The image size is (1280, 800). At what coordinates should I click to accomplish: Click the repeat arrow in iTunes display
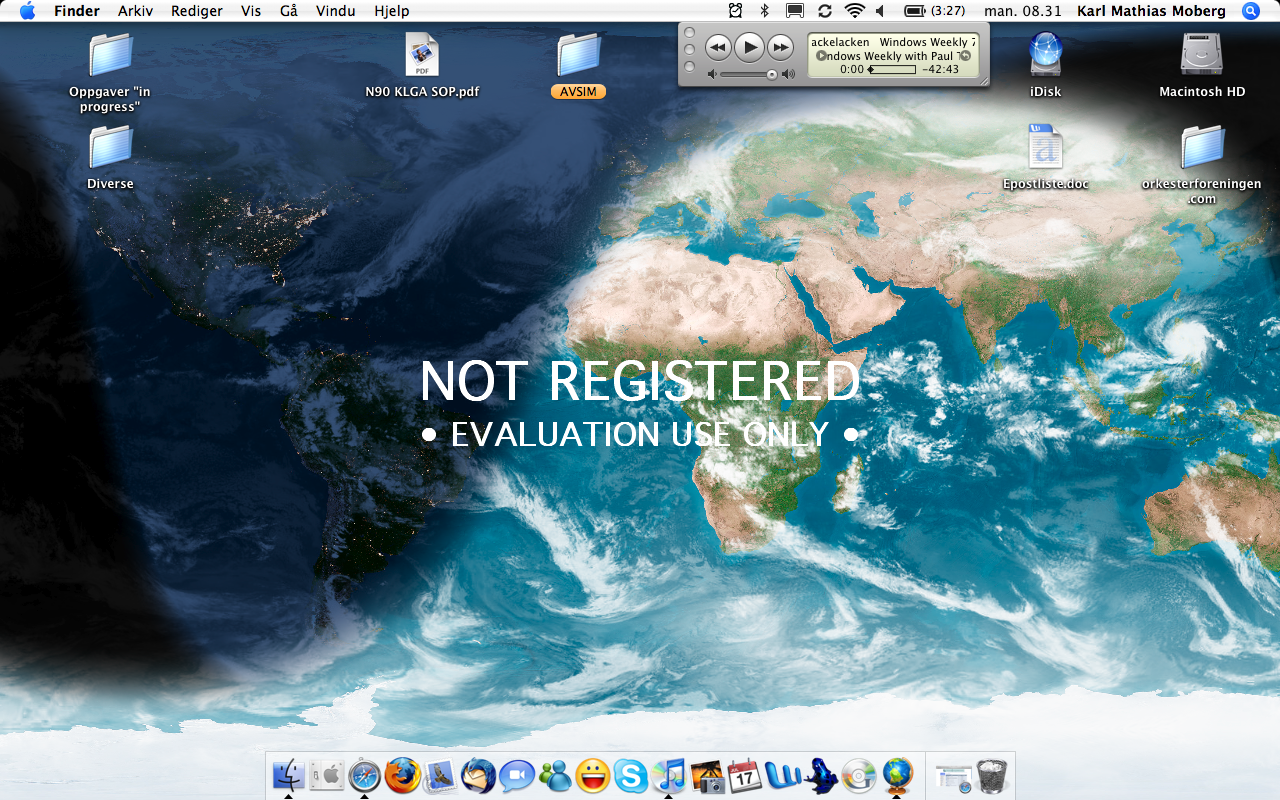point(964,56)
